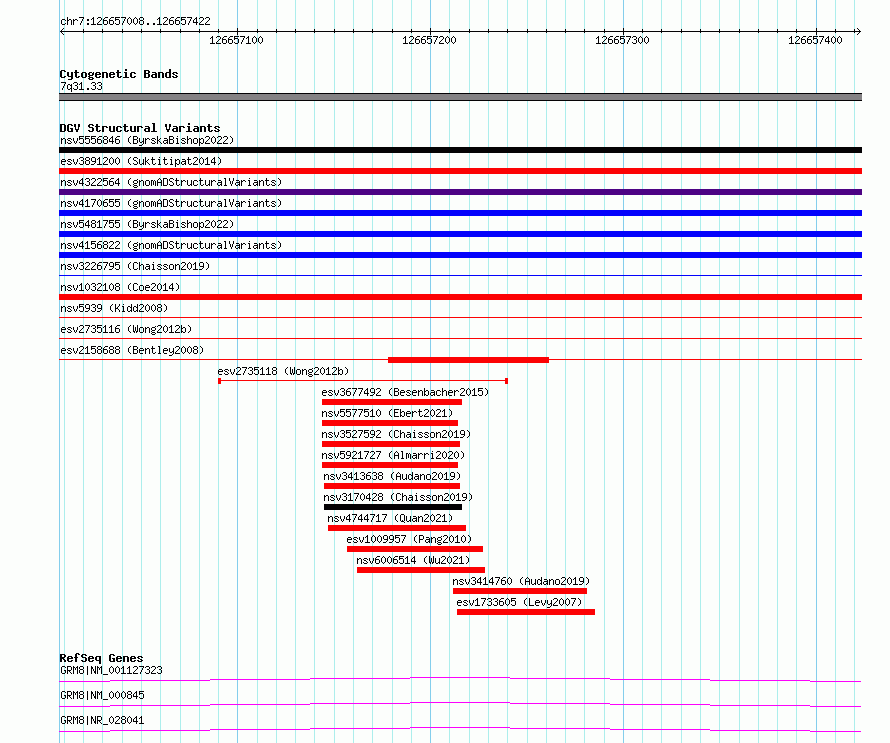Click the 7q31.33 band label

(81, 86)
